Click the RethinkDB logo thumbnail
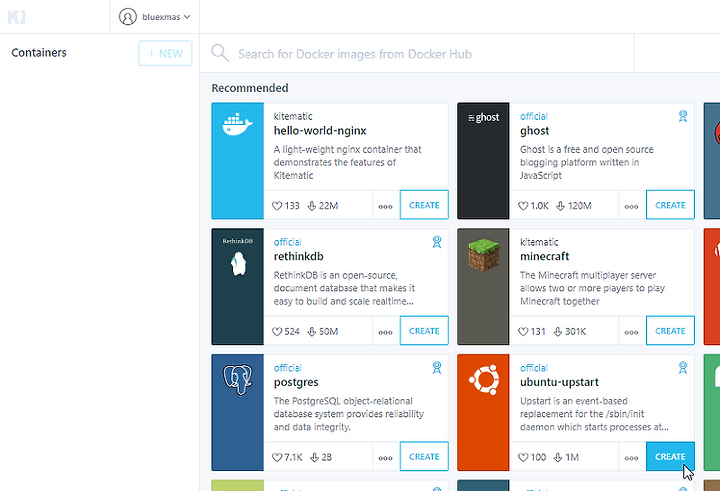This screenshot has width=720, height=491. point(237,287)
